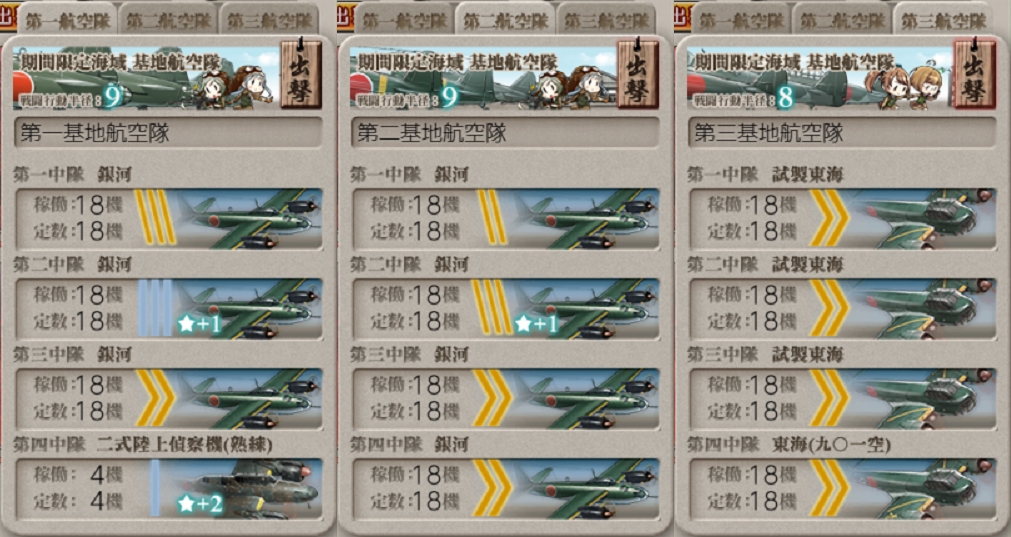Click the 銀河 plane with ★+1 in 第一基地航空隊
The image size is (1011, 537).
click(x=248, y=308)
